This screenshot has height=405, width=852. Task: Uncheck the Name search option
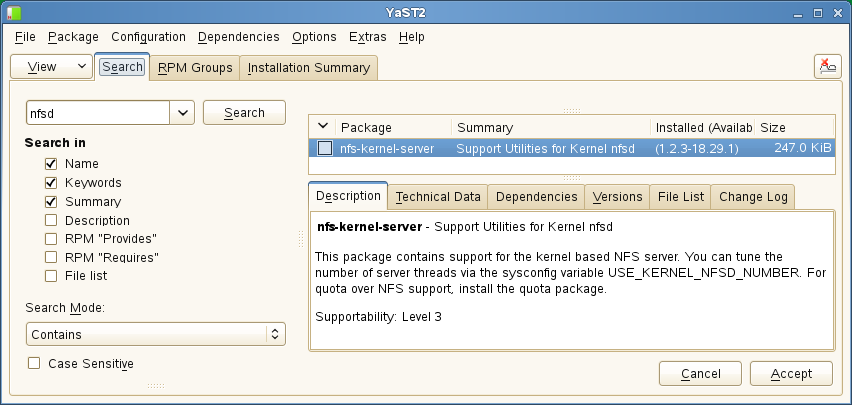click(50, 164)
